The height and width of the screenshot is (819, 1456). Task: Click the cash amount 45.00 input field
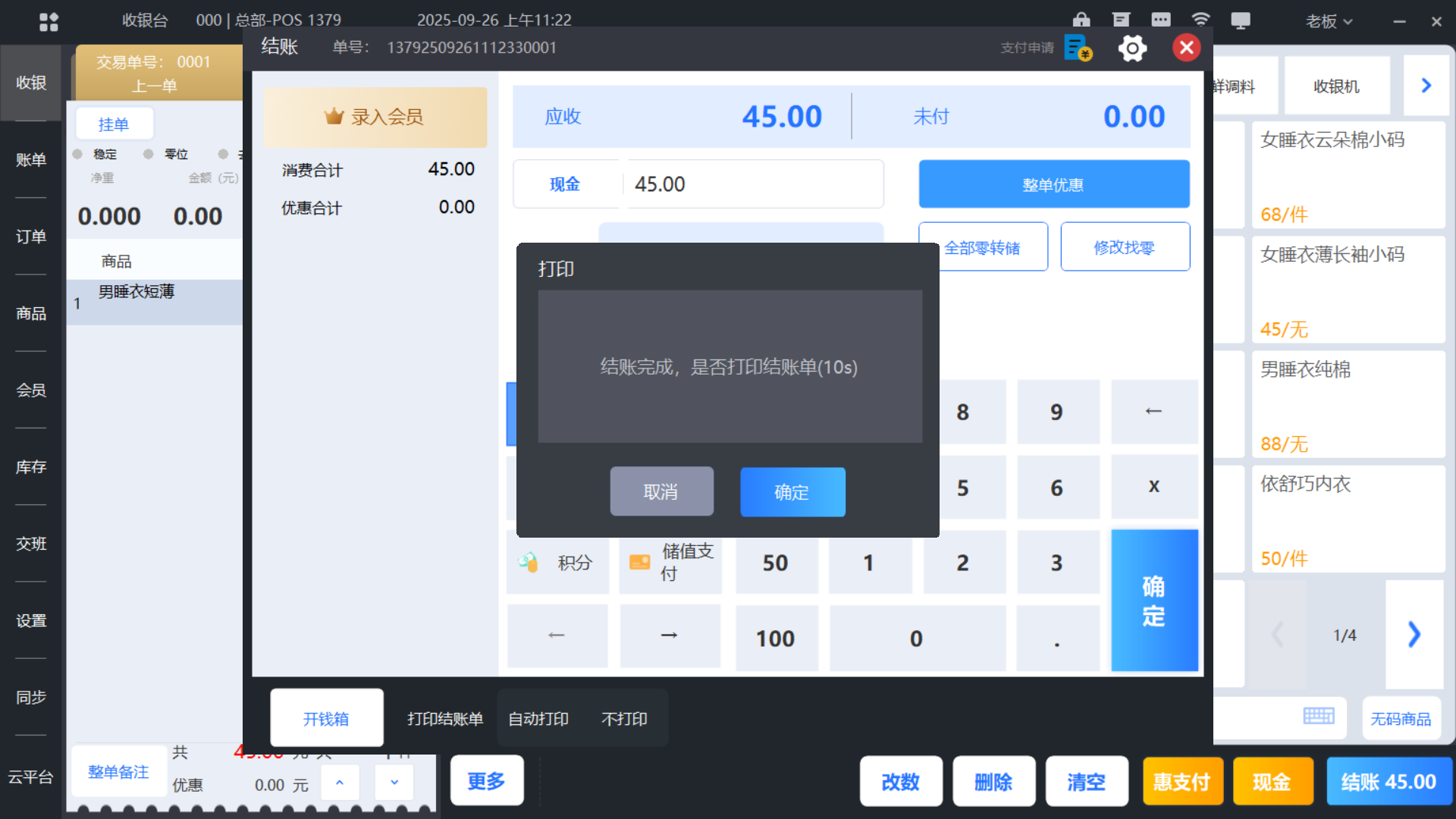(754, 184)
